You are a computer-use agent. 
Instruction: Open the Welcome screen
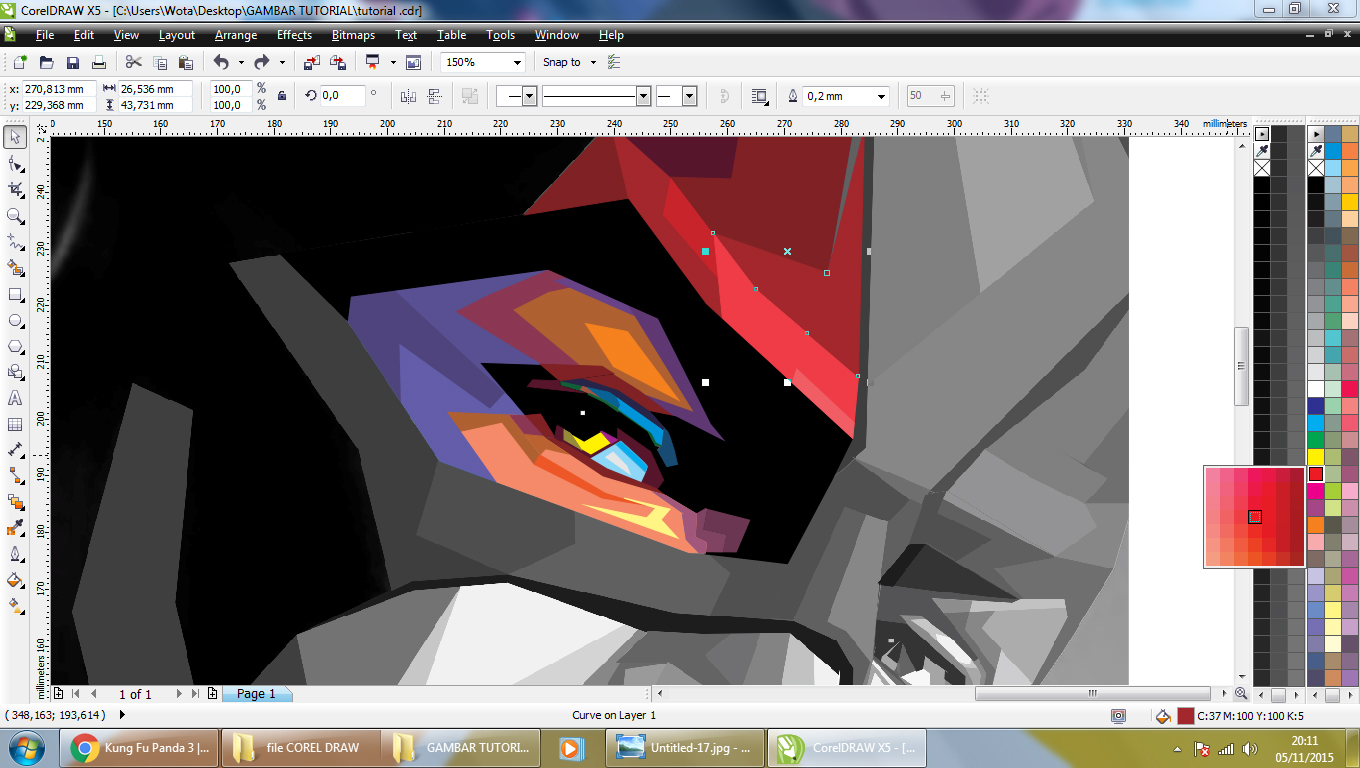tap(414, 62)
